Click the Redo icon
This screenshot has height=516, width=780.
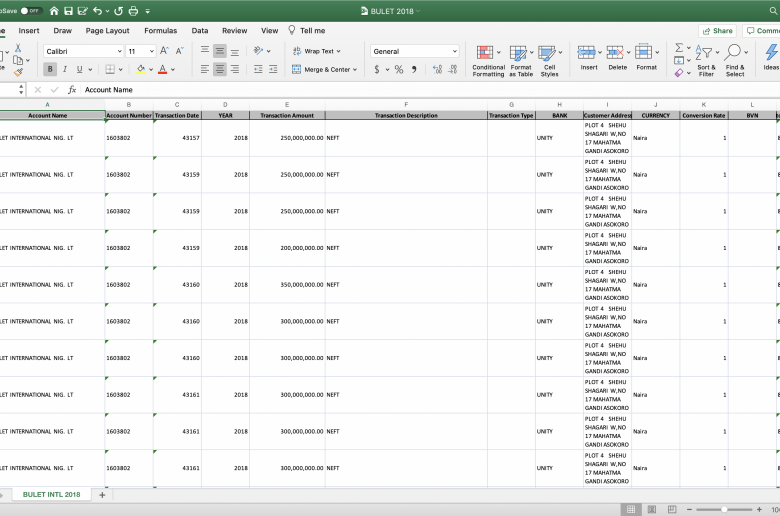click(118, 10)
